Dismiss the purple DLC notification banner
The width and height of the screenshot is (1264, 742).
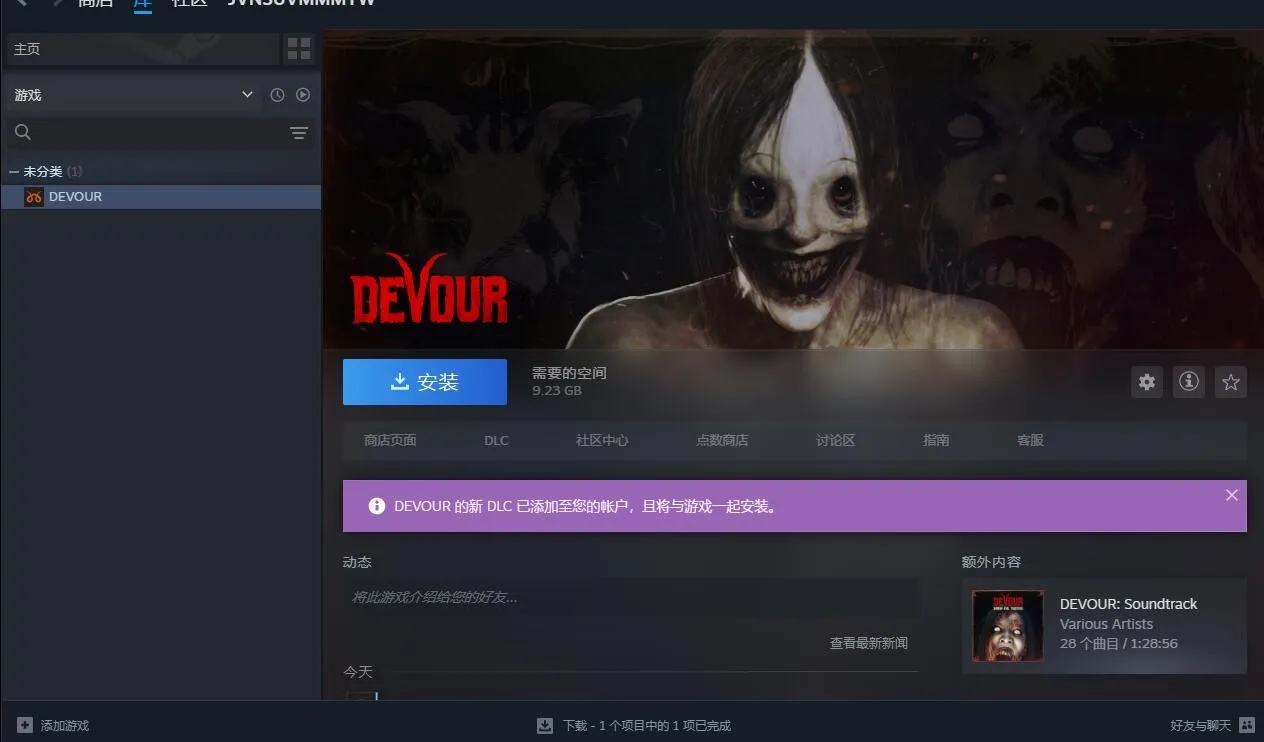(1231, 495)
